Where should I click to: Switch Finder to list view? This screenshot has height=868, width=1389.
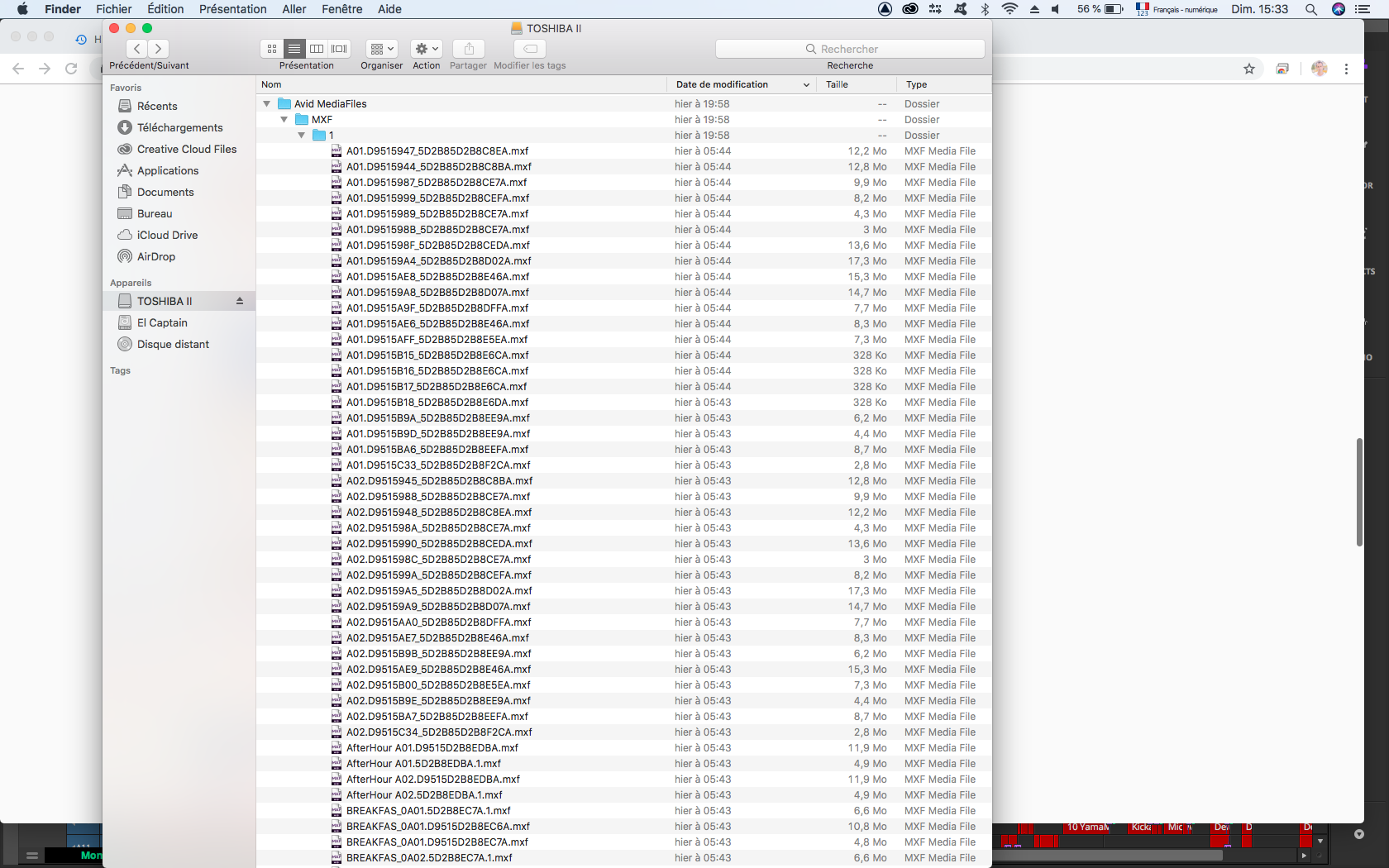(x=294, y=49)
